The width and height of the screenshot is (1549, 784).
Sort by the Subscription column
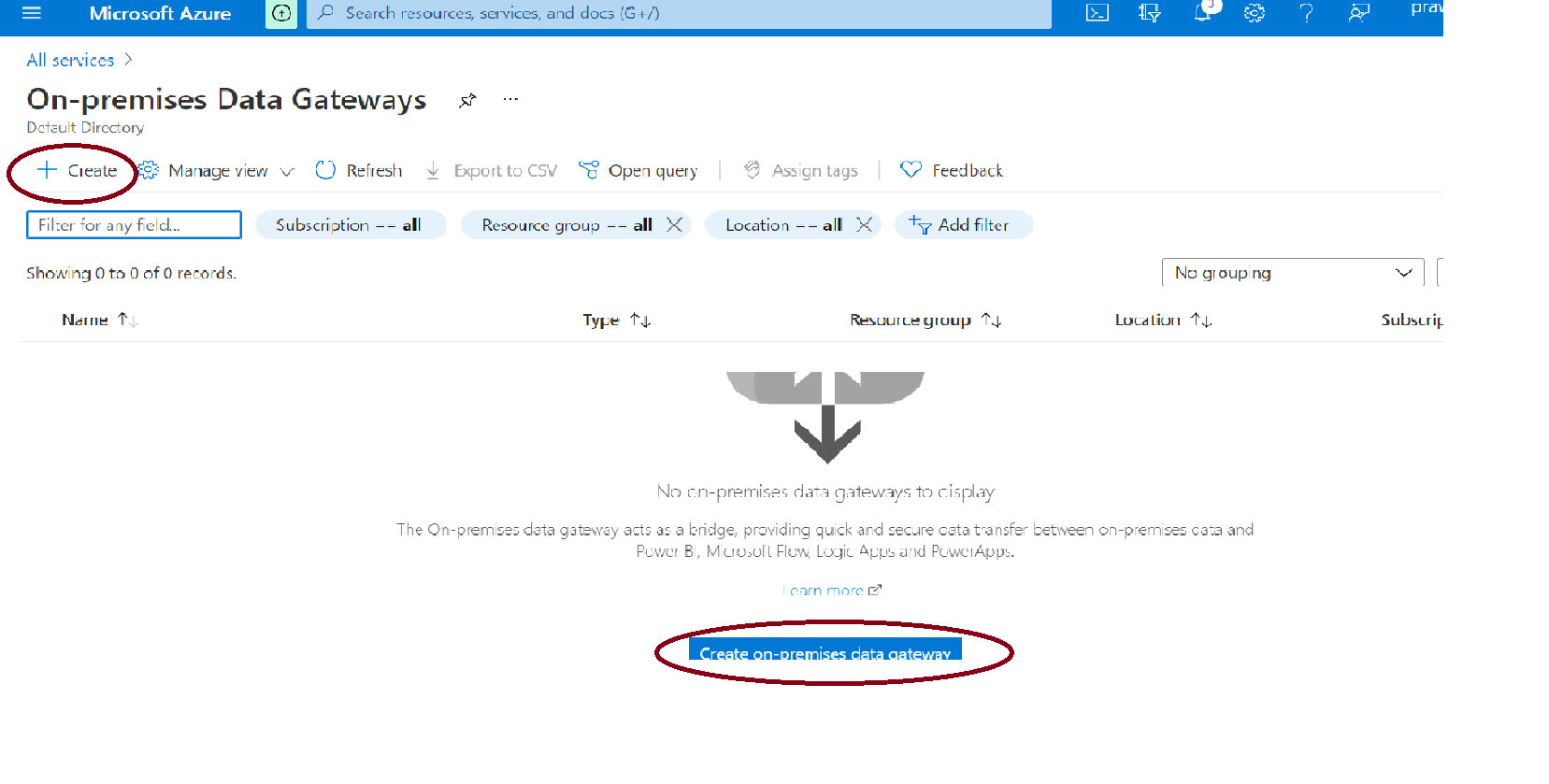1412,321
